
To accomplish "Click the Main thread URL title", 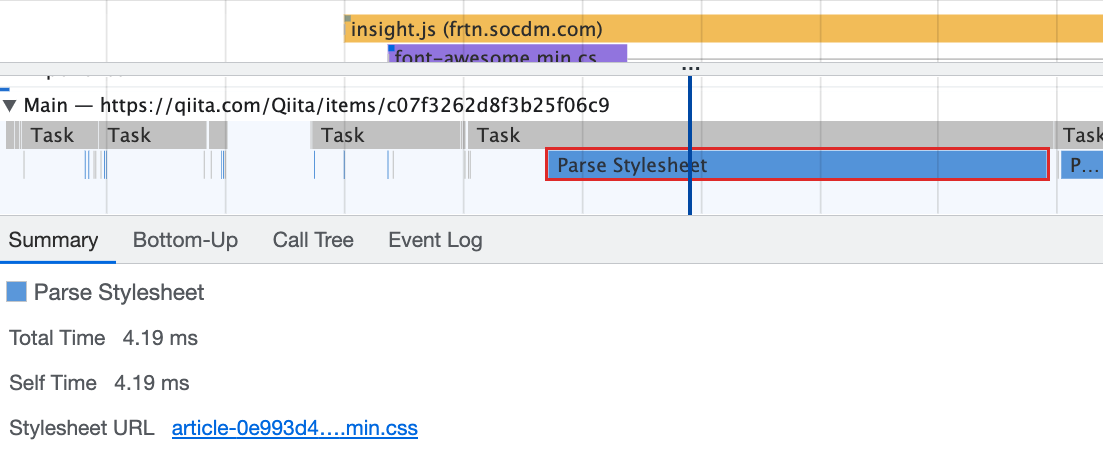I will [317, 106].
